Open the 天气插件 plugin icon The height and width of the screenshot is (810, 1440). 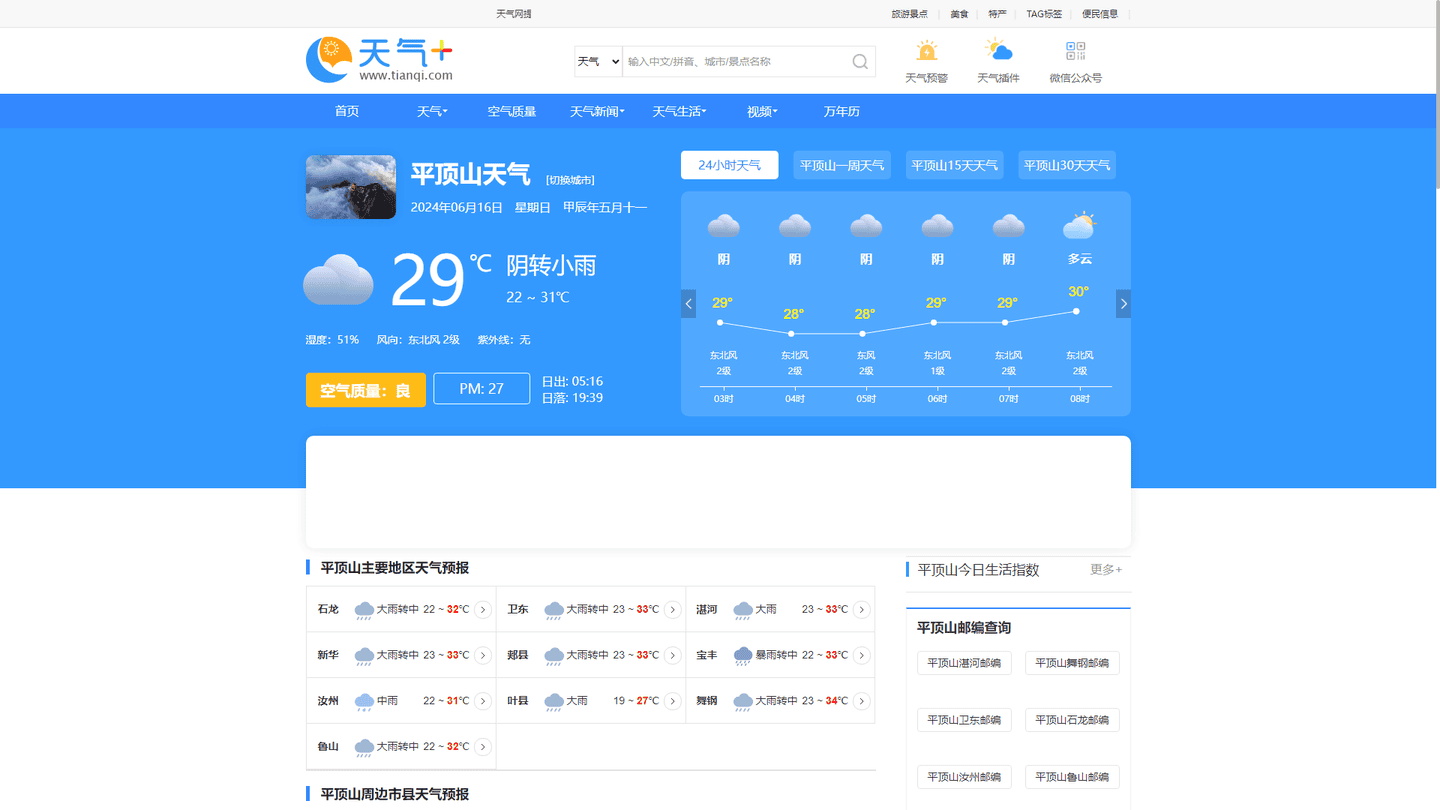(x=998, y=50)
